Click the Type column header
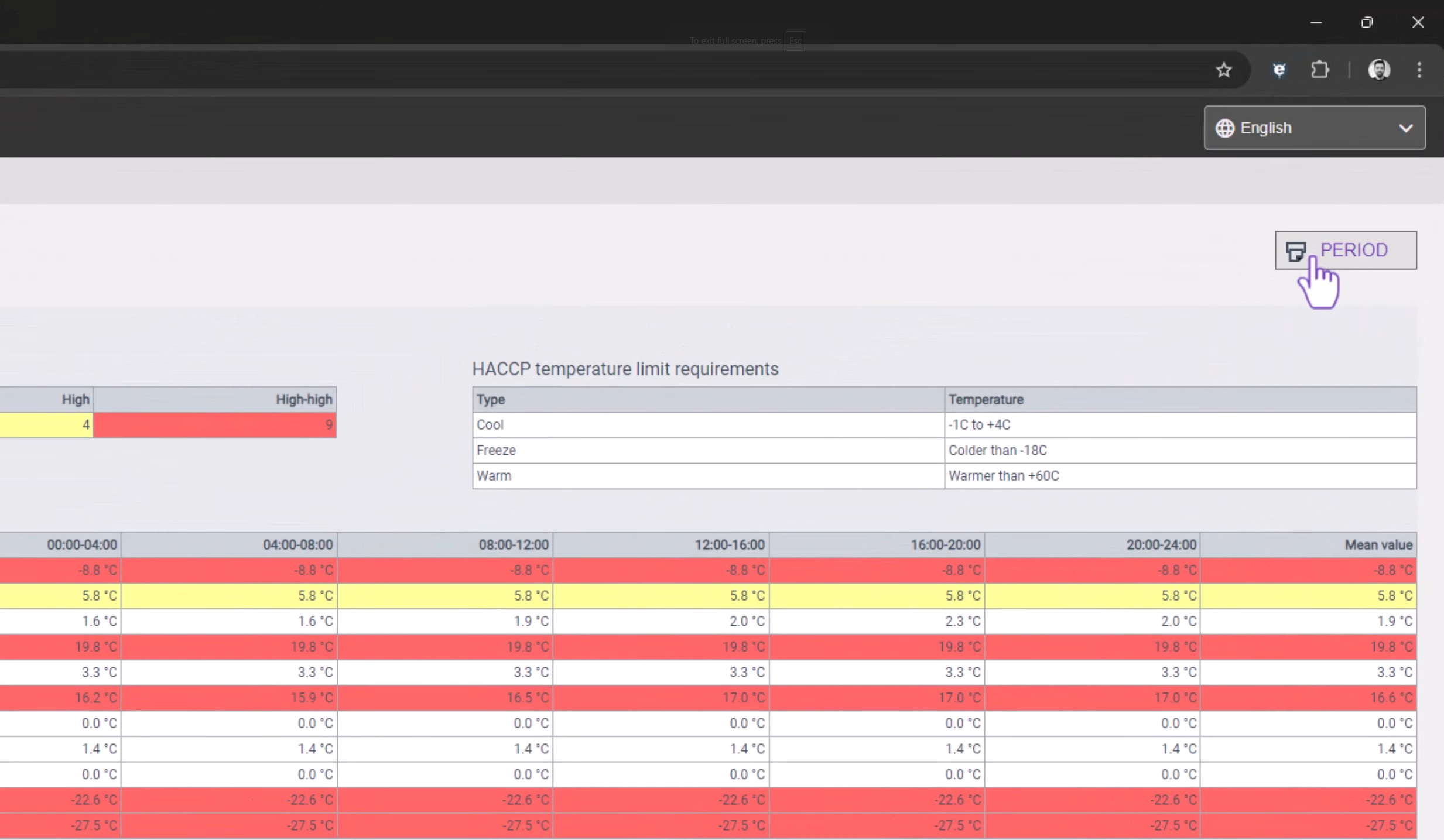Image resolution: width=1444 pixels, height=840 pixels. [x=709, y=399]
